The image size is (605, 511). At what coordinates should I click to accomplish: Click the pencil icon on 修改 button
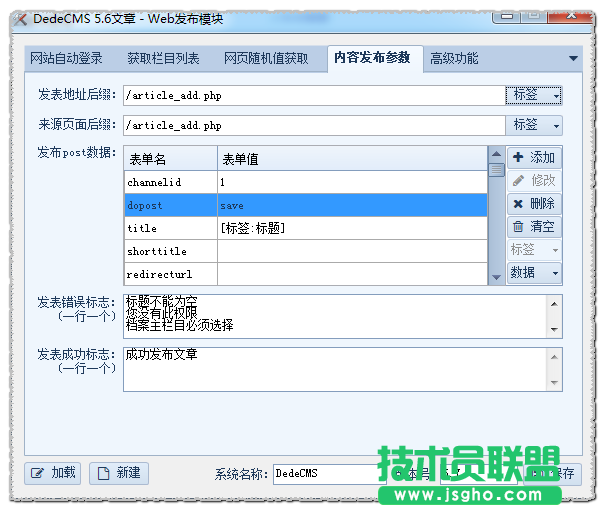click(x=518, y=180)
